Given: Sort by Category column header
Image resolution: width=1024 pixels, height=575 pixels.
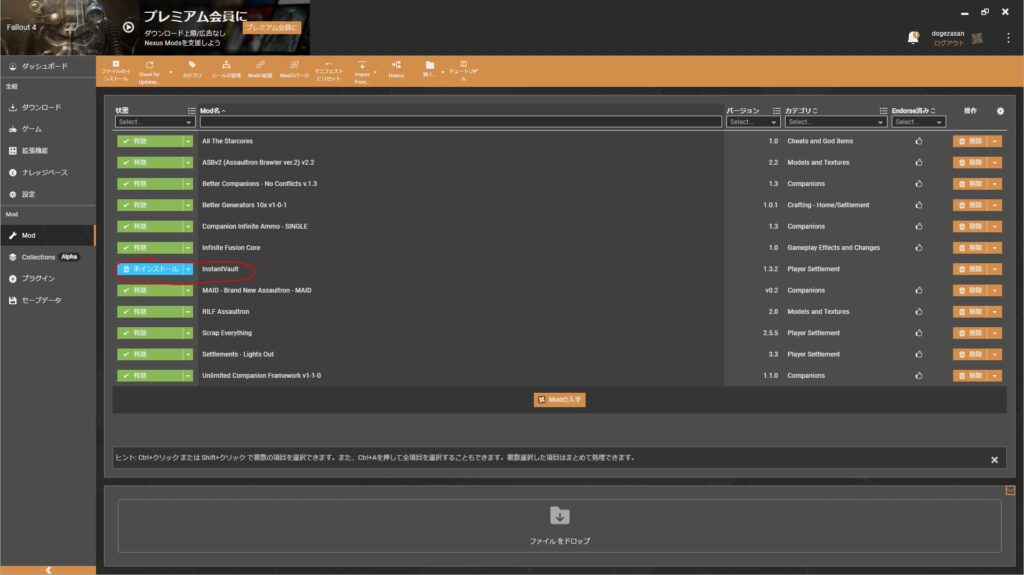Looking at the screenshot, I should point(801,111).
